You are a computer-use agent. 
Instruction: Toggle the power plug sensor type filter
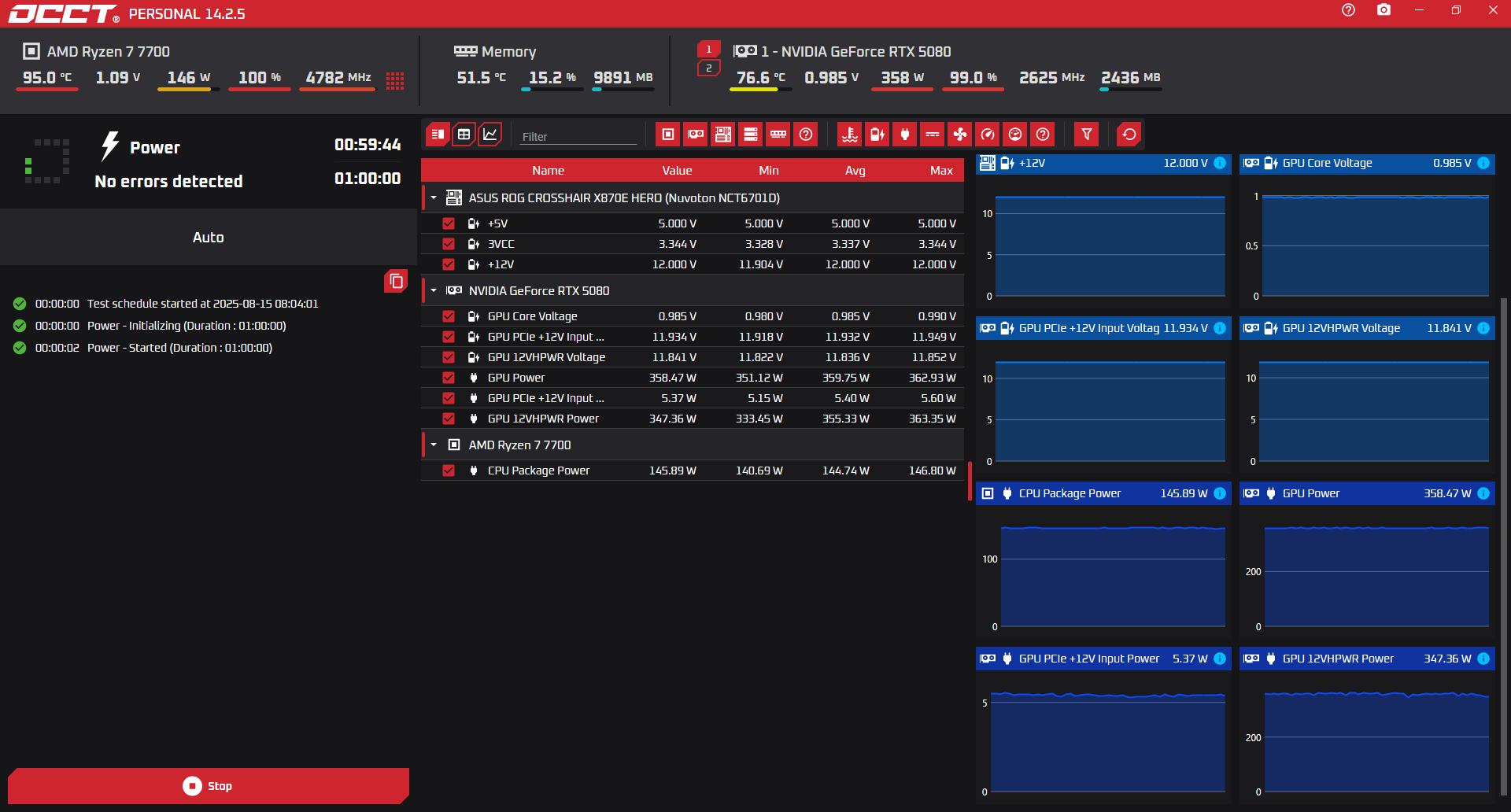coord(905,135)
